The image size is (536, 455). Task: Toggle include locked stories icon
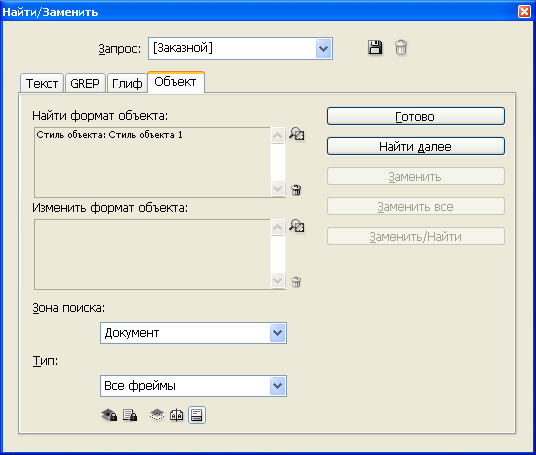click(130, 415)
